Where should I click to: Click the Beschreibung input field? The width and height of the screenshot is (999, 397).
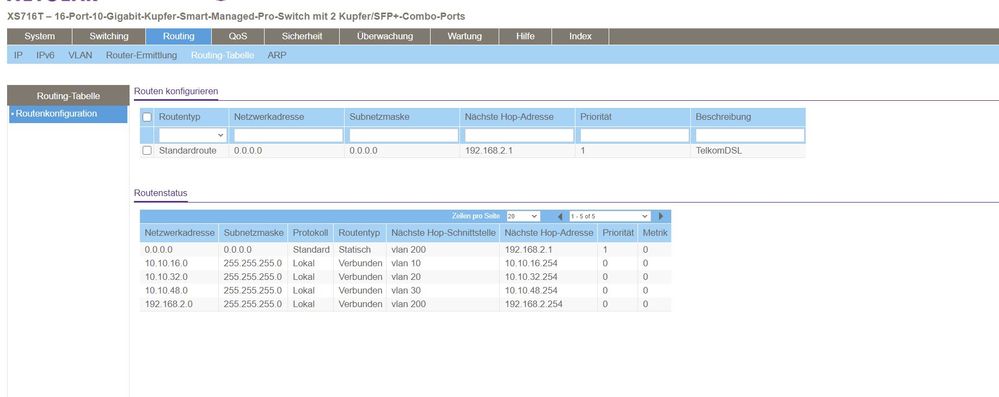tap(750, 135)
